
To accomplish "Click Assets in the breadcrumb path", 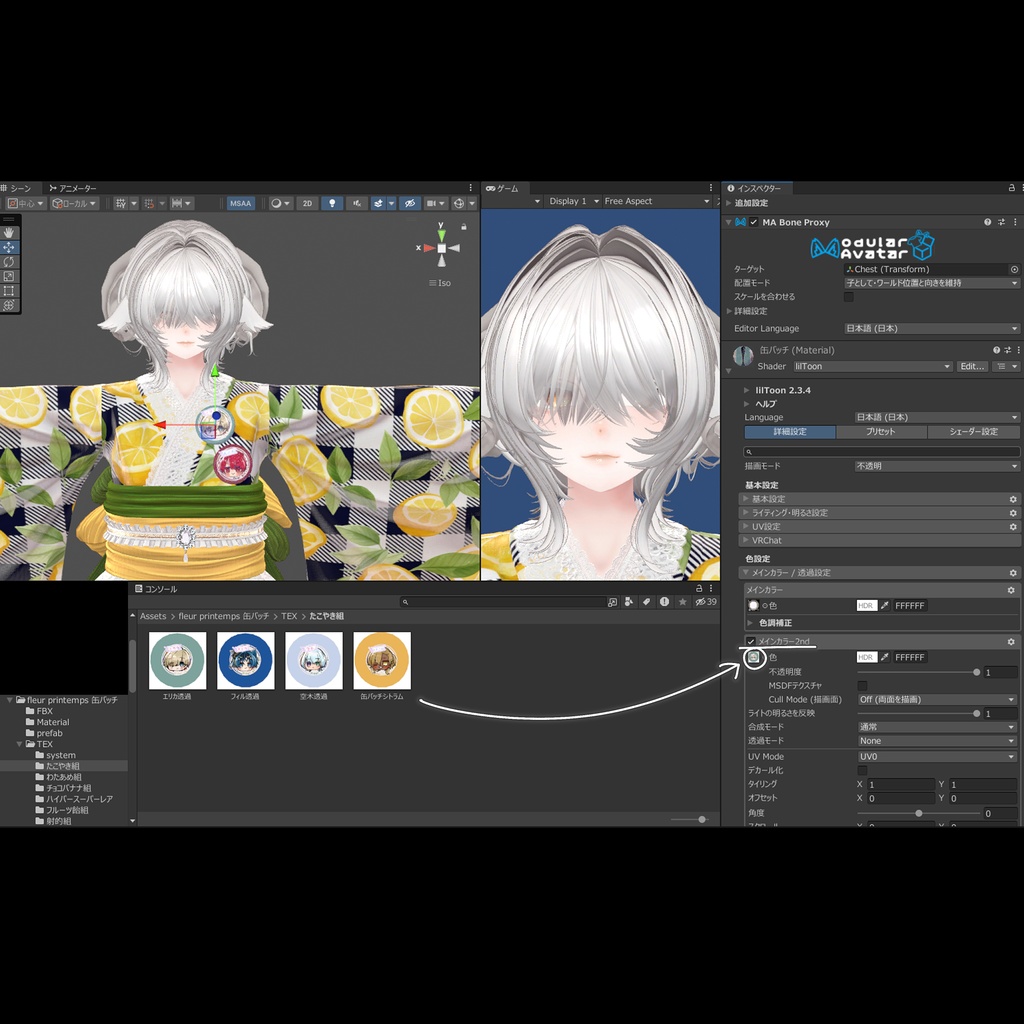I will click(x=153, y=616).
